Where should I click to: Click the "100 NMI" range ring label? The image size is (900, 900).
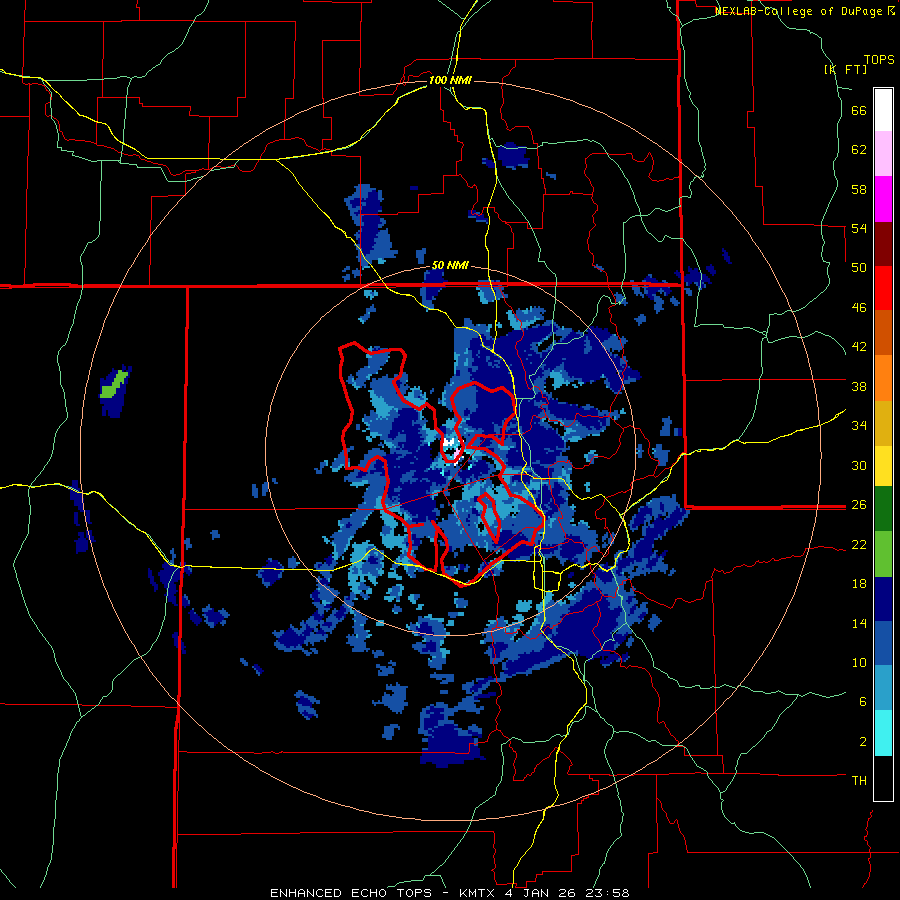click(450, 80)
